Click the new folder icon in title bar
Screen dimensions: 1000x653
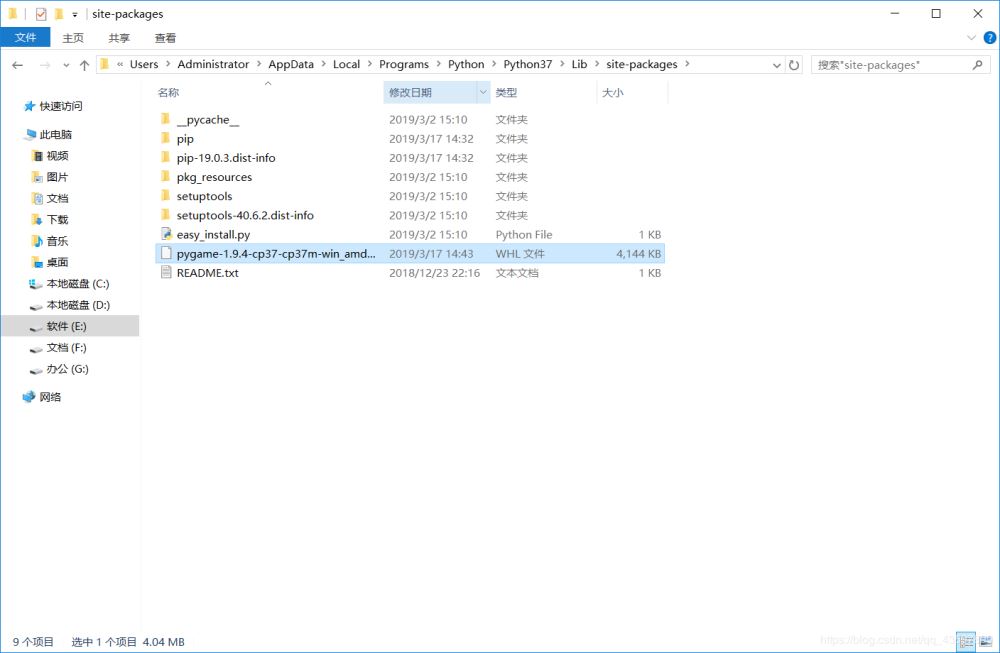(x=59, y=13)
